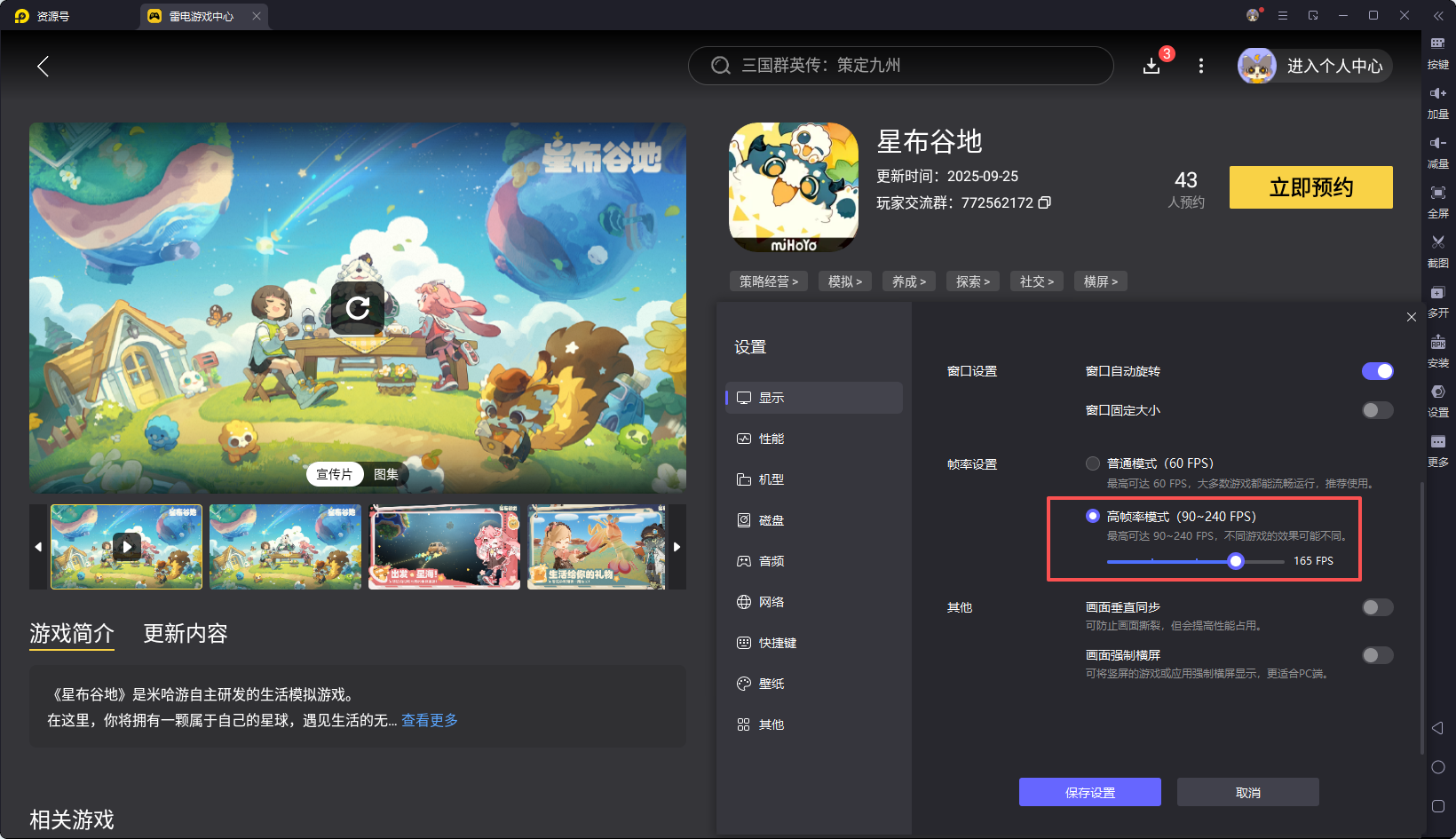Select 普通模式 (60 FPS) radio option
1456x839 pixels.
pos(1093,463)
